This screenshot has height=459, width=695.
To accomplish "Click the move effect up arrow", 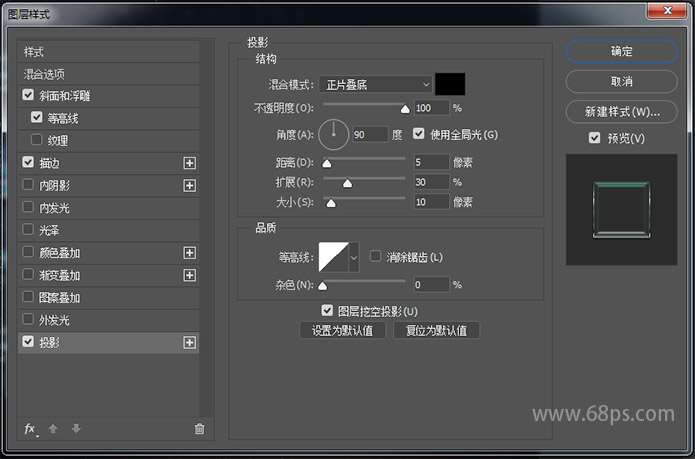I will point(53,429).
